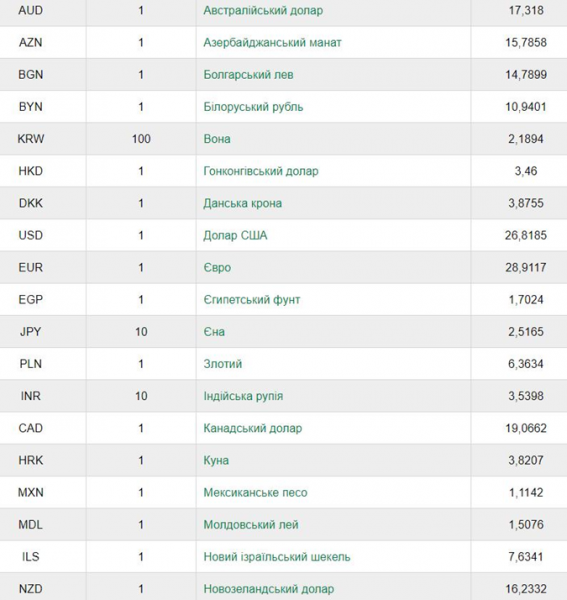The image size is (567, 600).
Task: Open the Мексиканське песо link
Action: [x=255, y=492]
